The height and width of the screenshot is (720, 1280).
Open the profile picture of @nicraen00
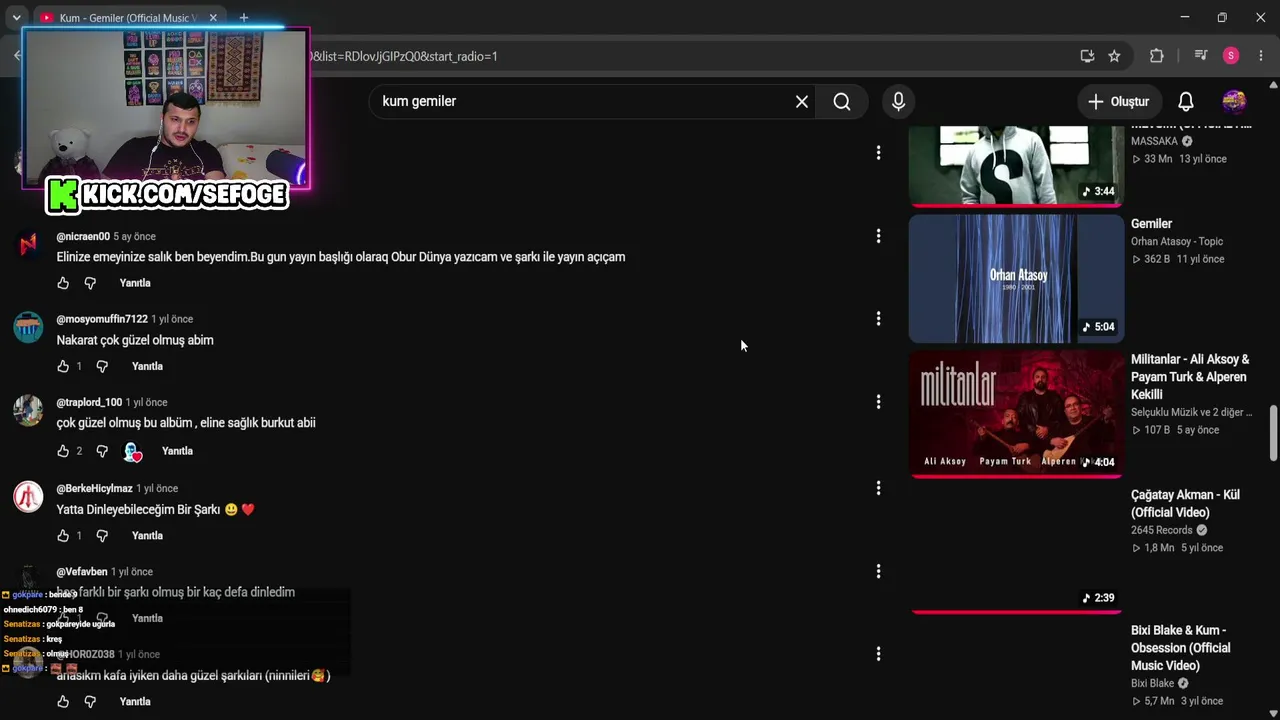(x=28, y=244)
